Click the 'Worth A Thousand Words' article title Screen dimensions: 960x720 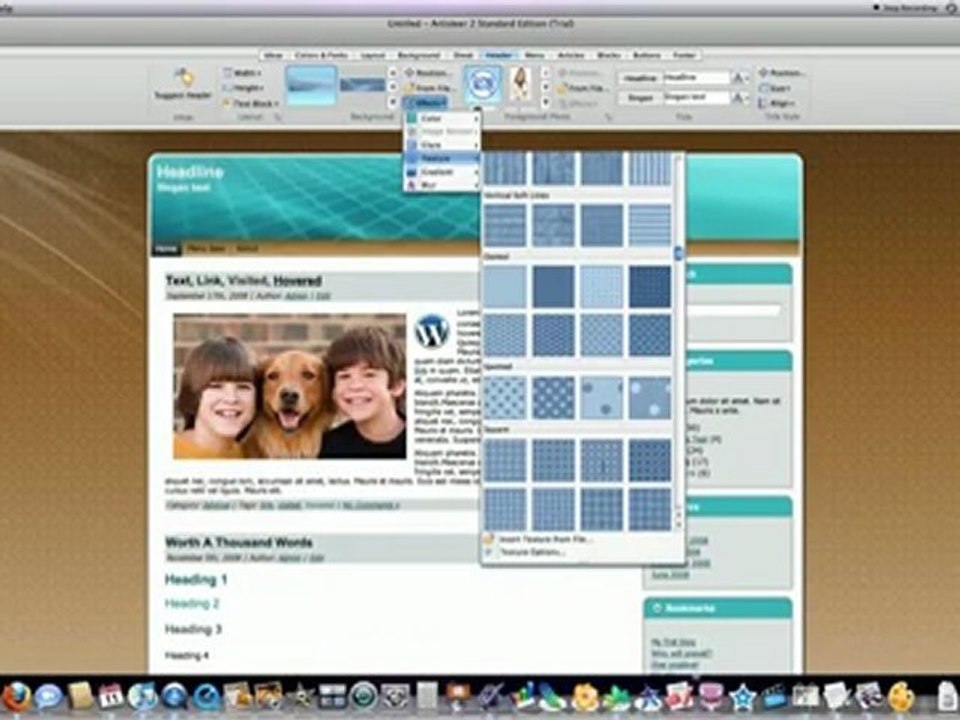pos(239,542)
